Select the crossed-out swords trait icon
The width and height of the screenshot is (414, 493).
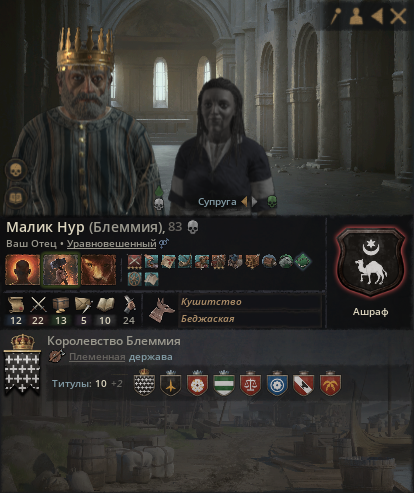[134, 262]
